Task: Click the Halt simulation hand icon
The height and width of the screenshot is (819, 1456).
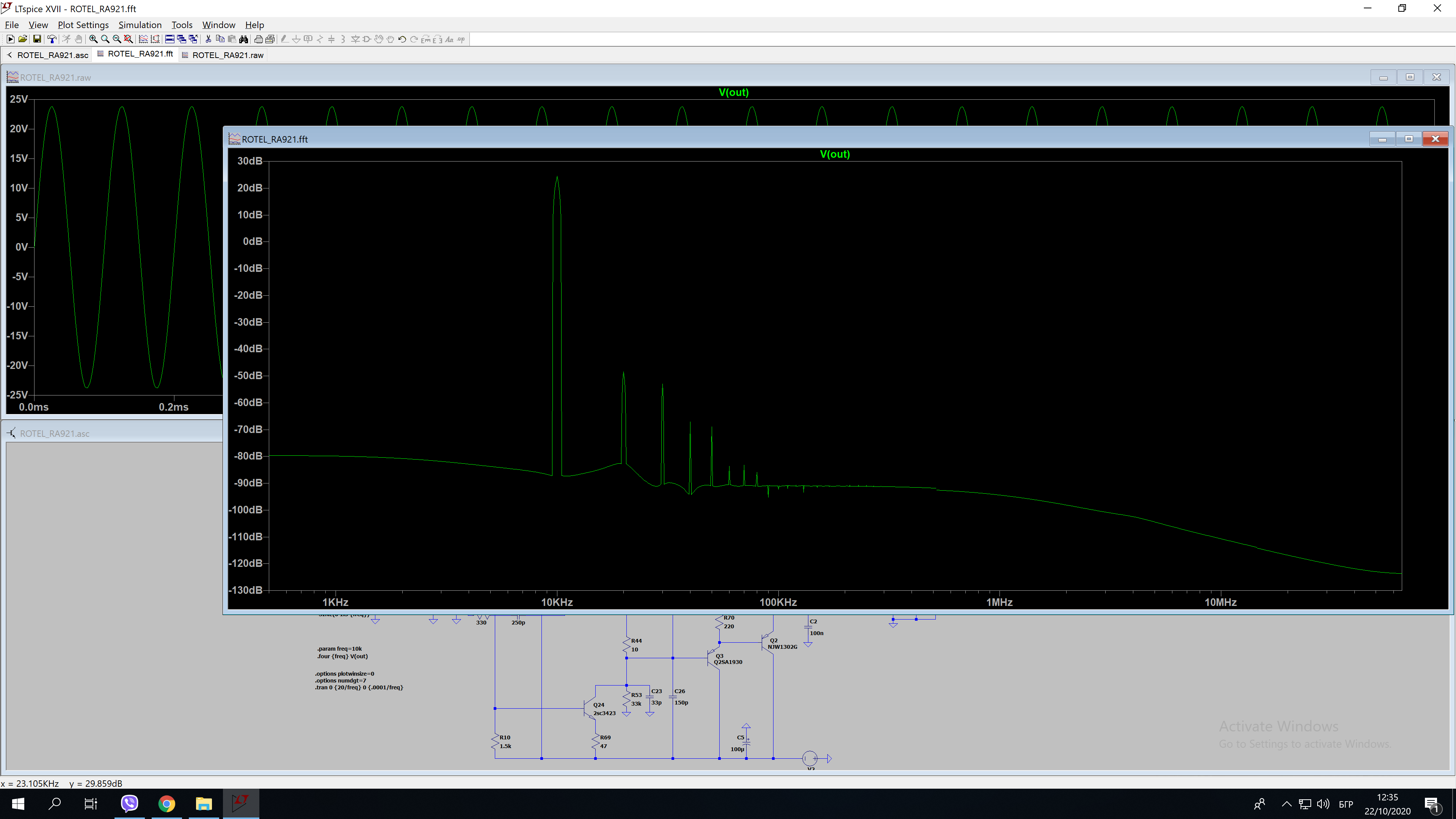Action: [x=78, y=39]
